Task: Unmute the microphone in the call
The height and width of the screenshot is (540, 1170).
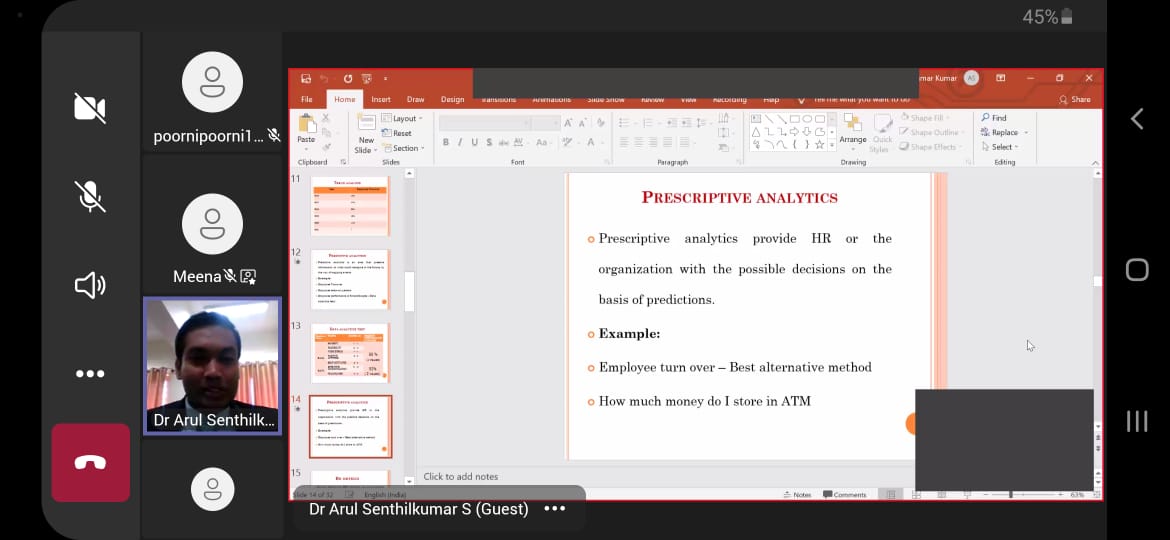Action: (x=90, y=197)
